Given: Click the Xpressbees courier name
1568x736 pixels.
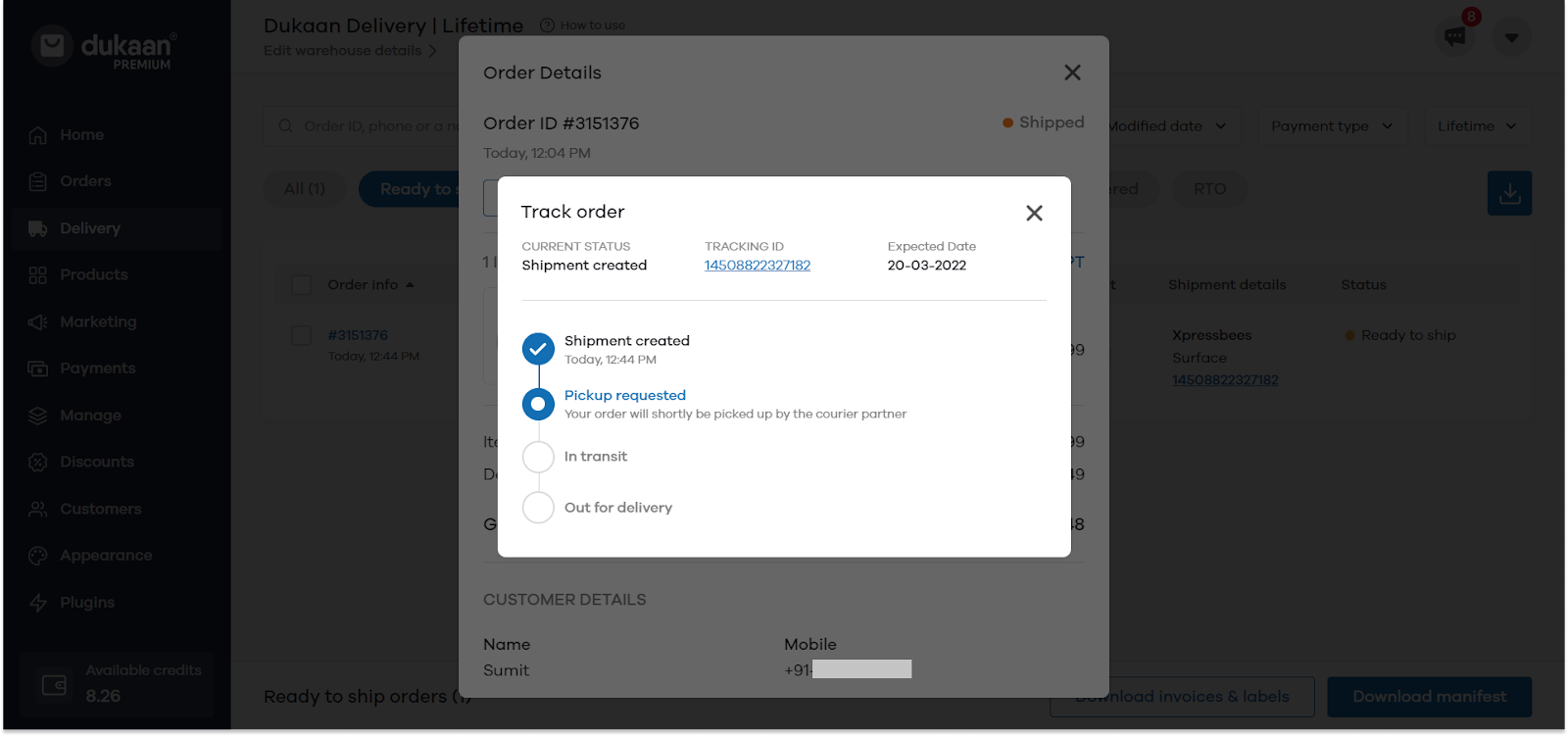Looking at the screenshot, I should (x=1212, y=335).
